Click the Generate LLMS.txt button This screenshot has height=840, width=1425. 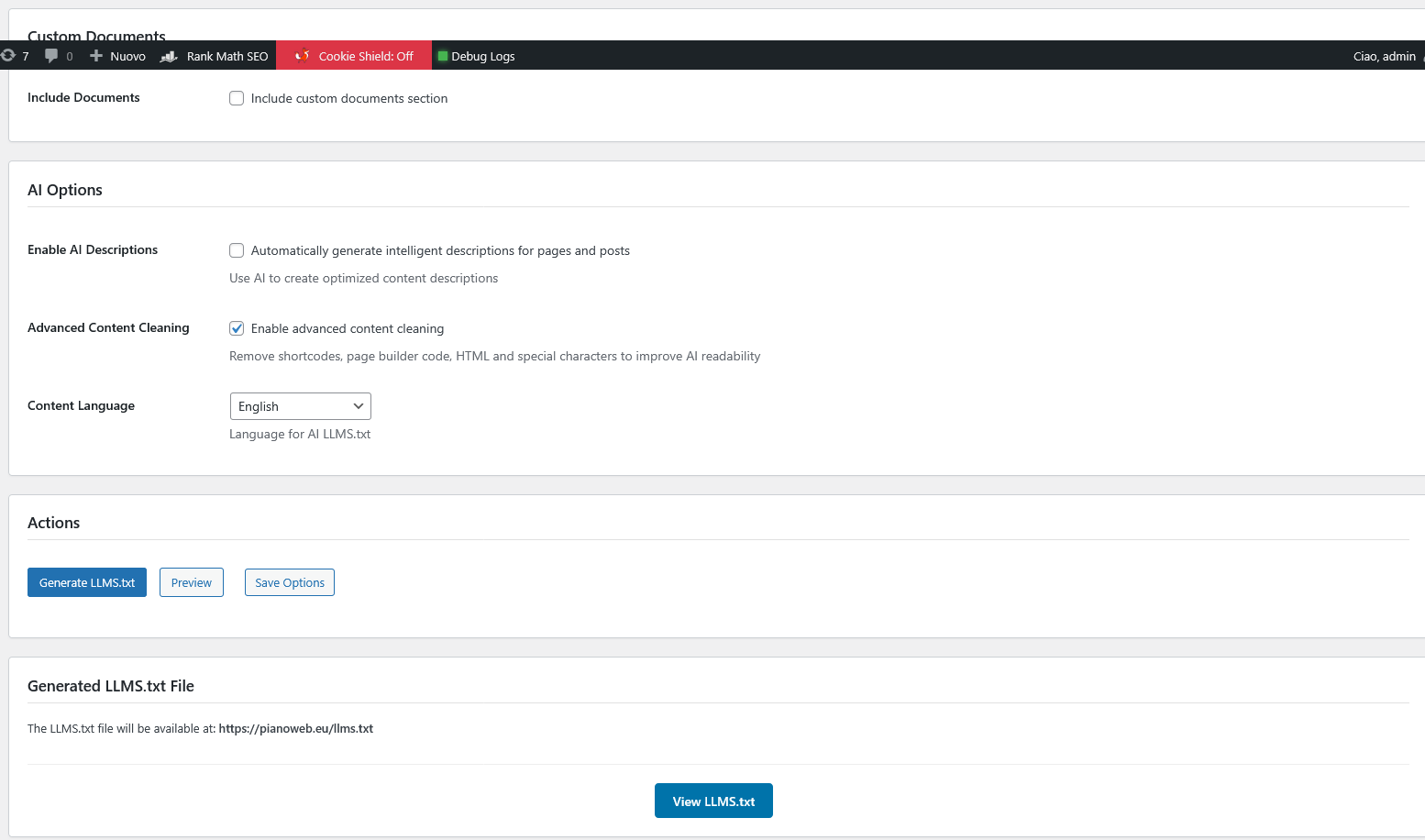click(x=86, y=581)
